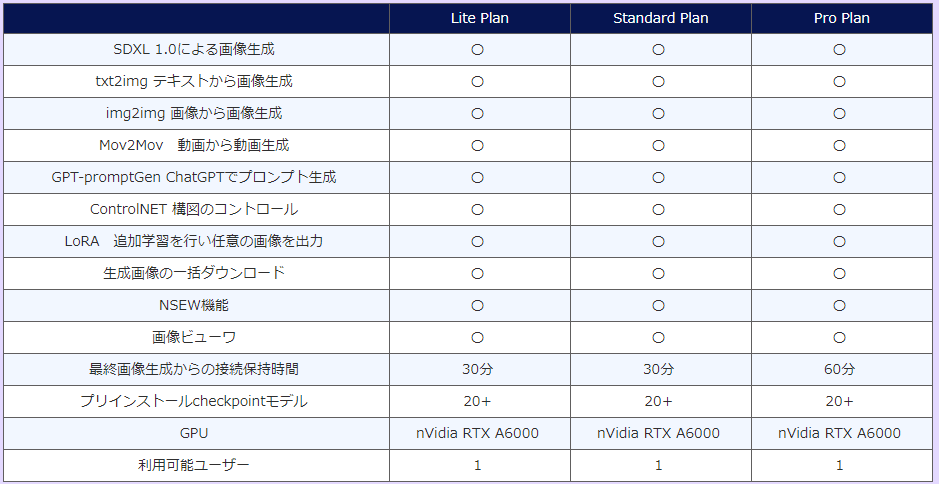939x484 pixels.
Task: Click the Lite Plan circle for Mov2Mov
Action: point(478,145)
